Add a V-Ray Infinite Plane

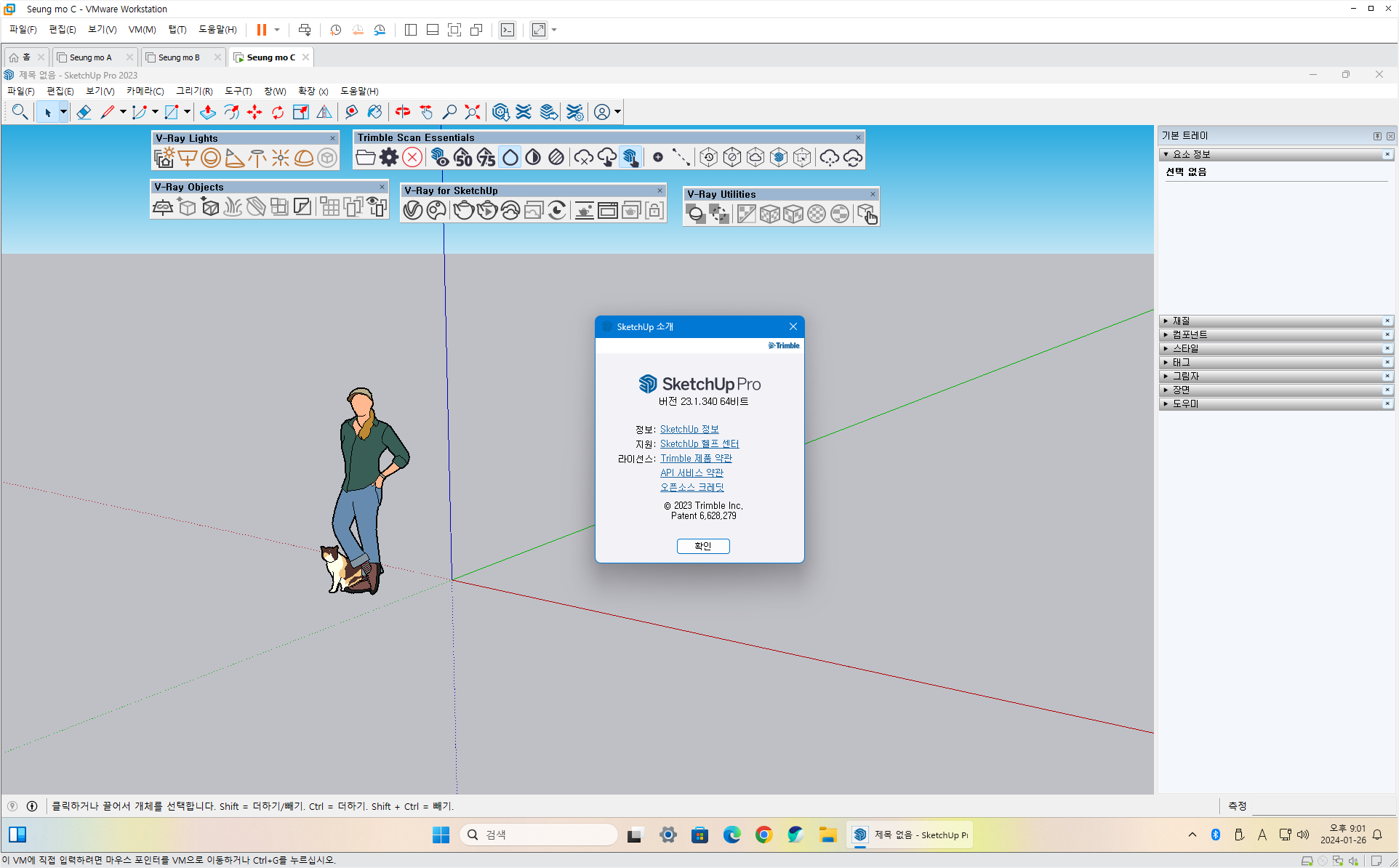point(163,207)
